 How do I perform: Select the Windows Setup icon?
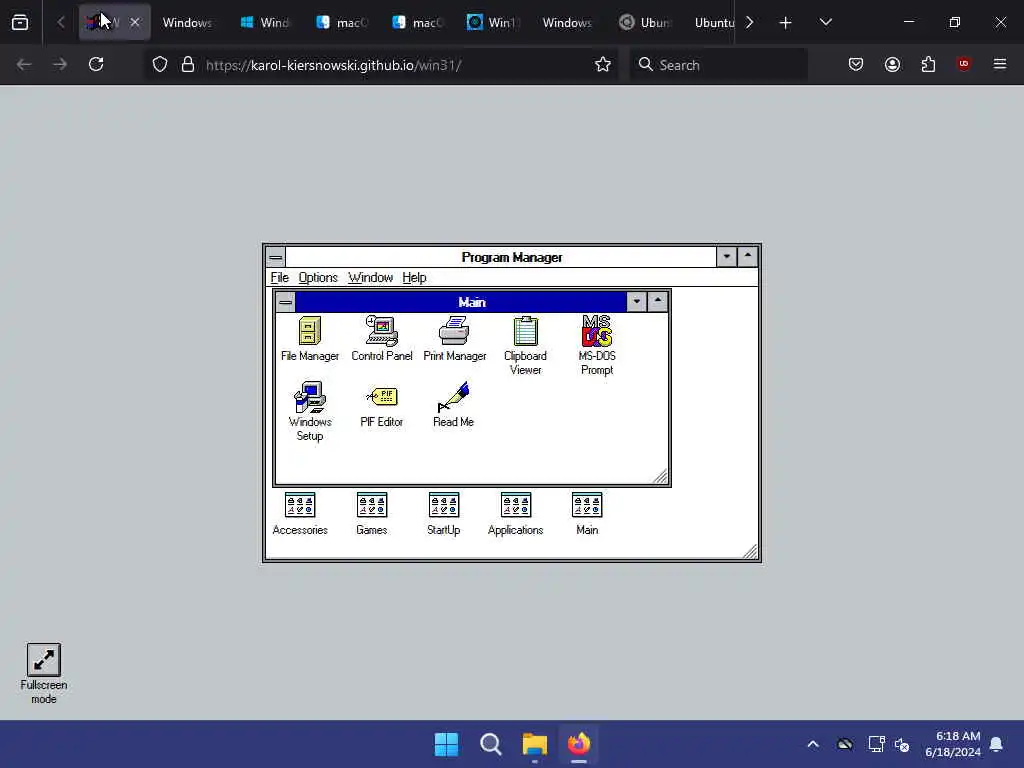pos(310,411)
